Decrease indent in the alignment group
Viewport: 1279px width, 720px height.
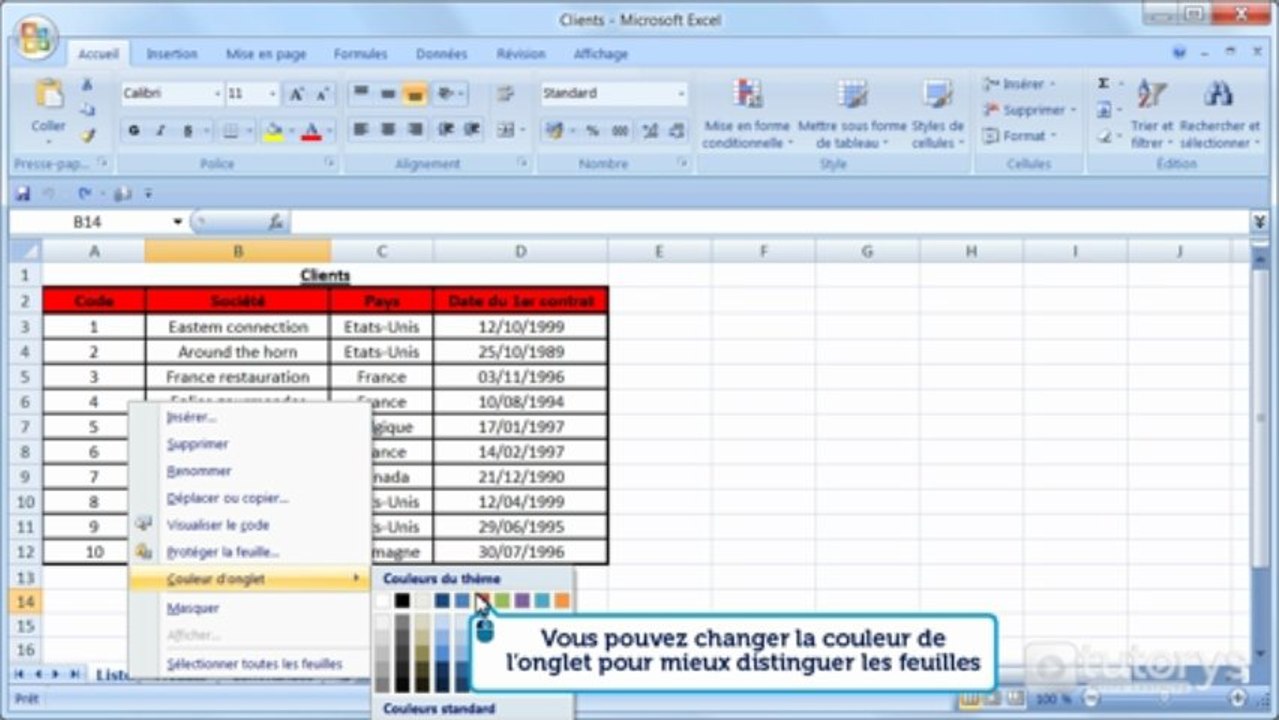coord(446,130)
